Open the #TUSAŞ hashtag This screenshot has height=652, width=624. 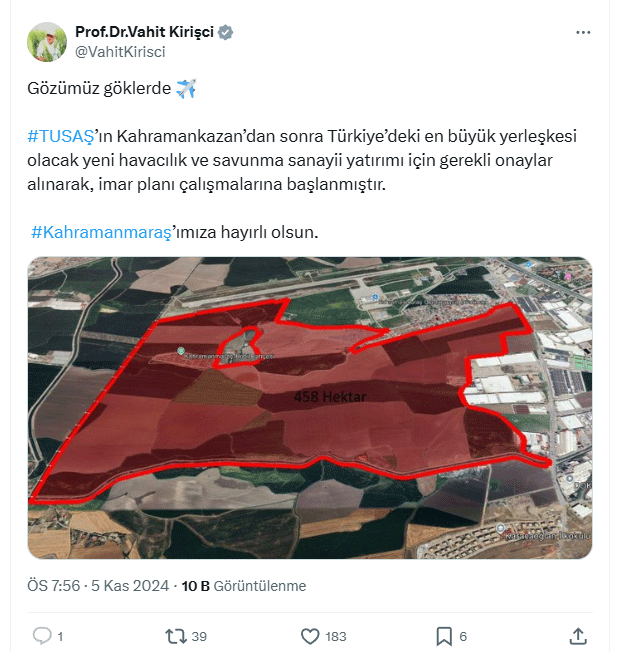click(x=61, y=136)
